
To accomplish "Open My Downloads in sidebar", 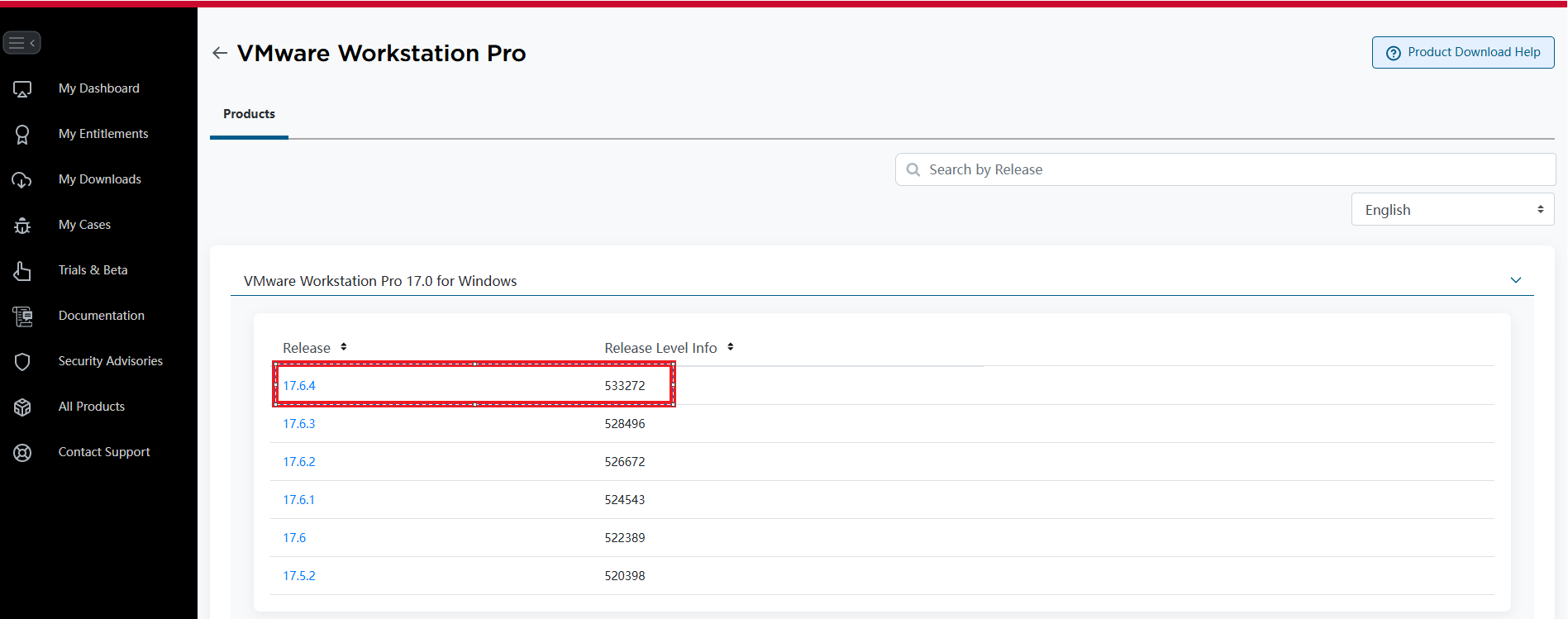I will click(x=100, y=179).
